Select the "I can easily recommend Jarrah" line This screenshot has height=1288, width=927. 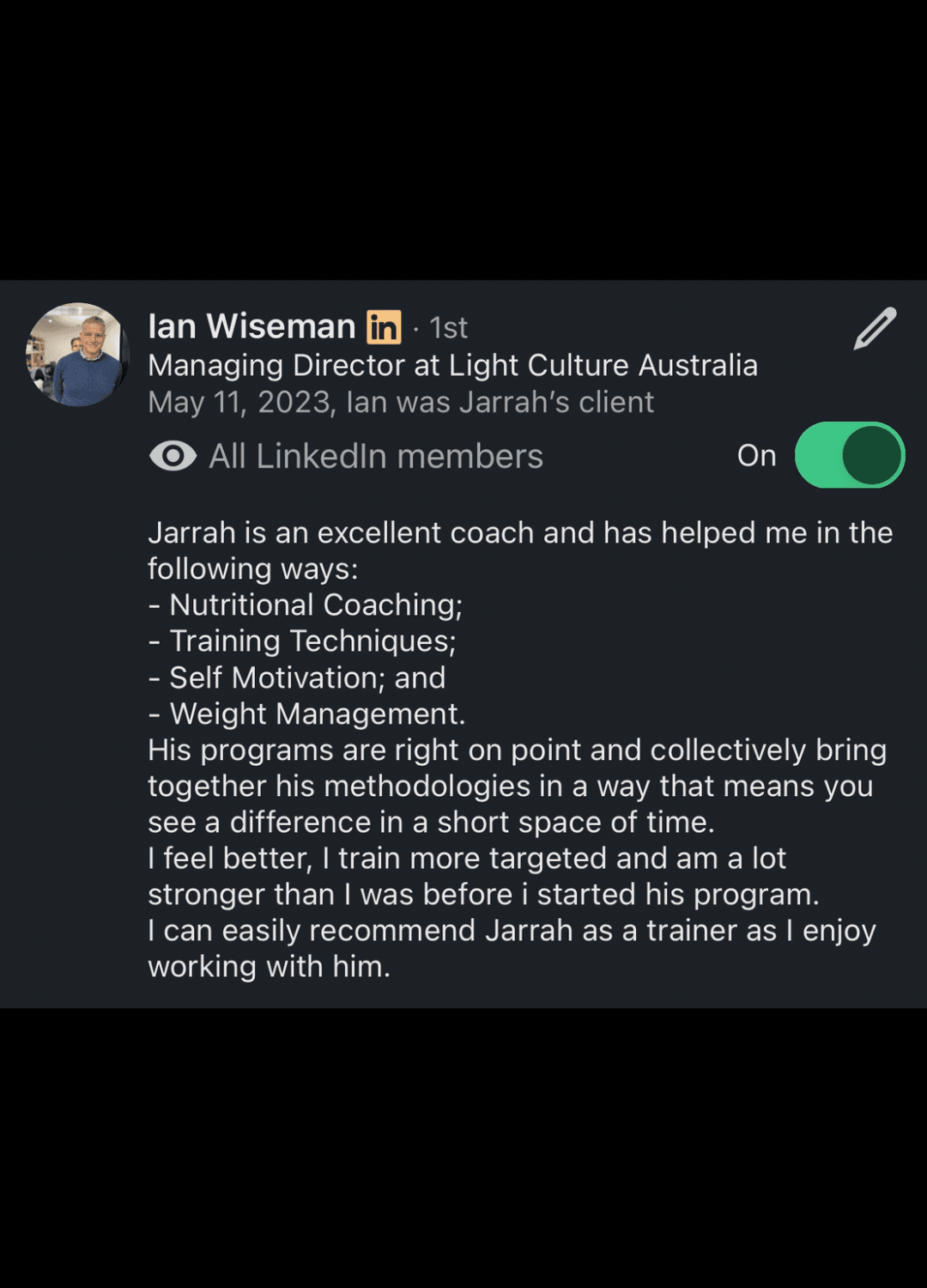512,930
